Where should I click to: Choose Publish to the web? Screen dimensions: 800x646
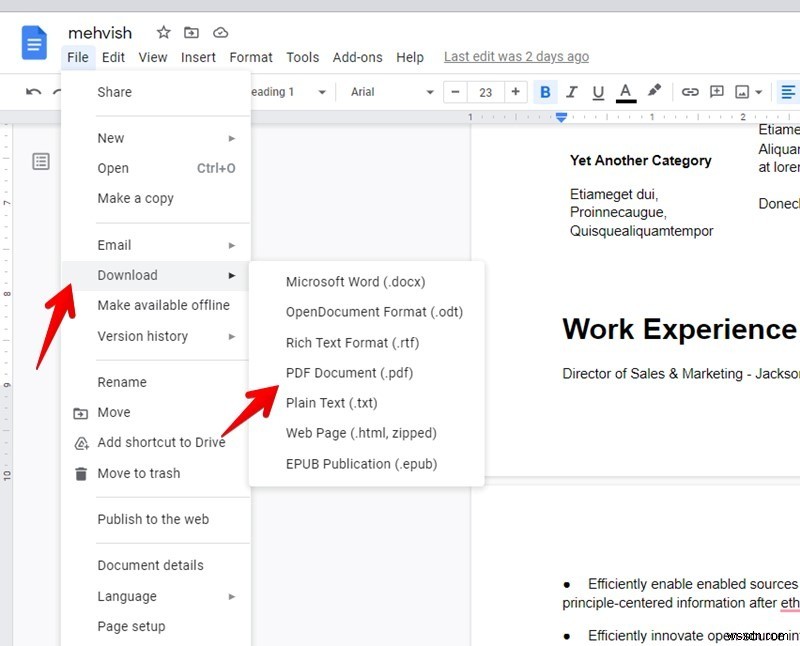156,519
